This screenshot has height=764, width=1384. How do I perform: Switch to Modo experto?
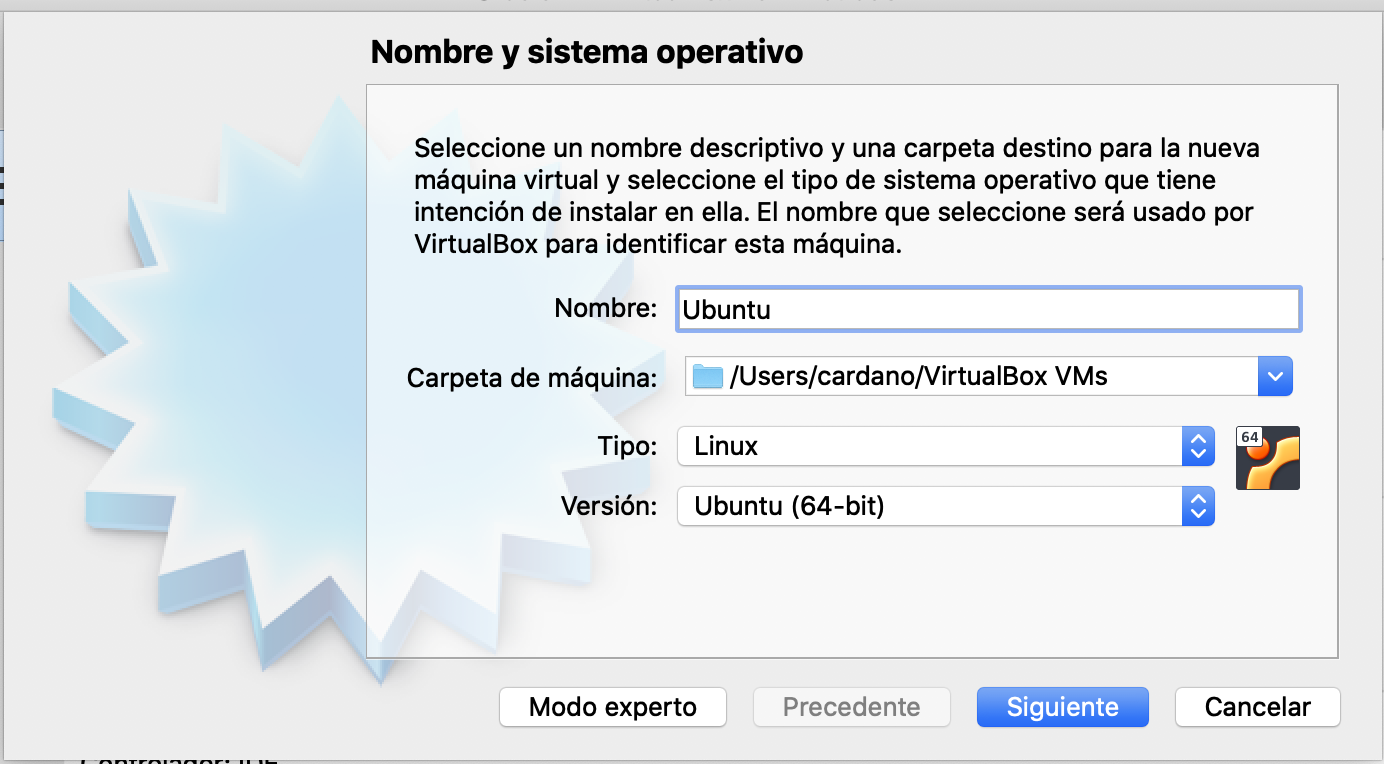[x=613, y=707]
